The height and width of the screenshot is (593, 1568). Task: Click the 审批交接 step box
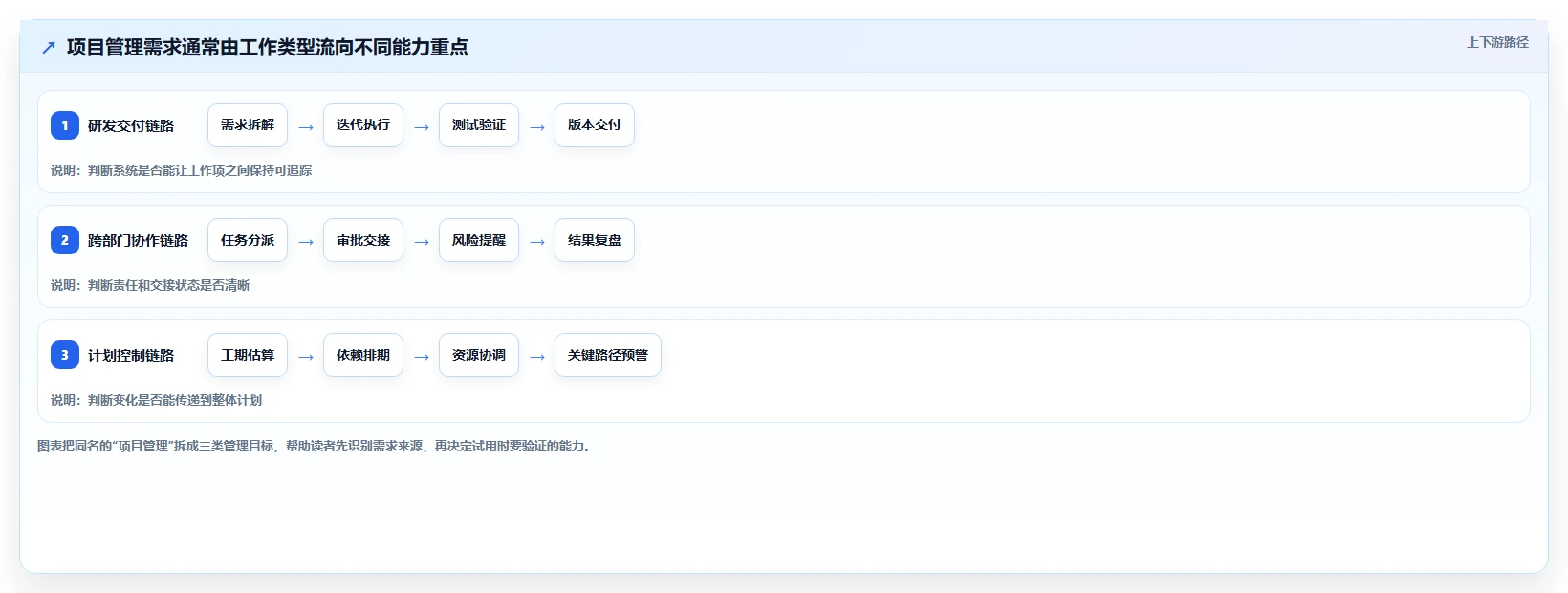click(x=363, y=240)
